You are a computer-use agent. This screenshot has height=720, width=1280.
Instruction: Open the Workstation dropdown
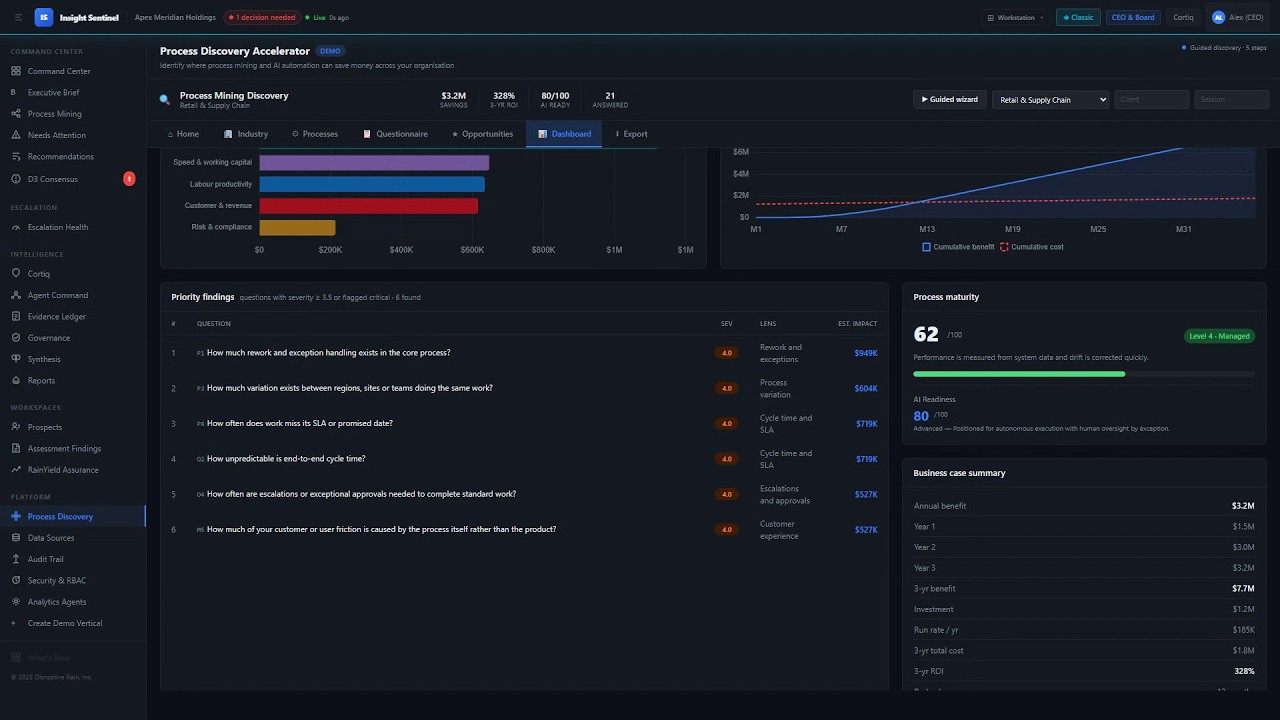[1015, 17]
